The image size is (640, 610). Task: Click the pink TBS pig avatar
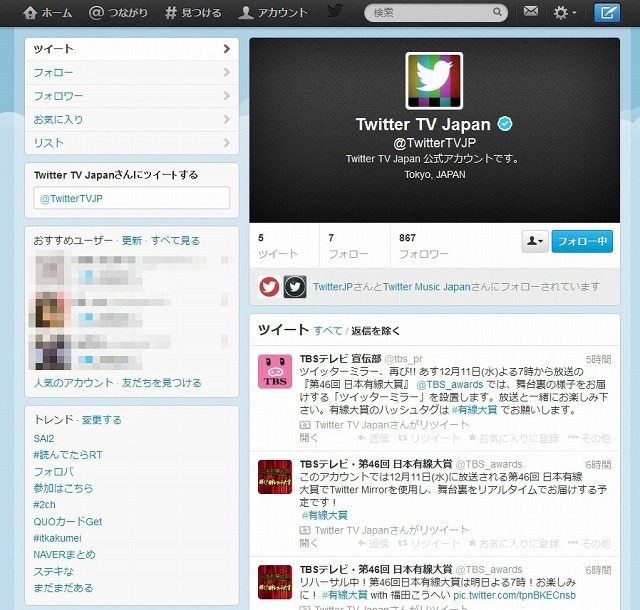(275, 371)
